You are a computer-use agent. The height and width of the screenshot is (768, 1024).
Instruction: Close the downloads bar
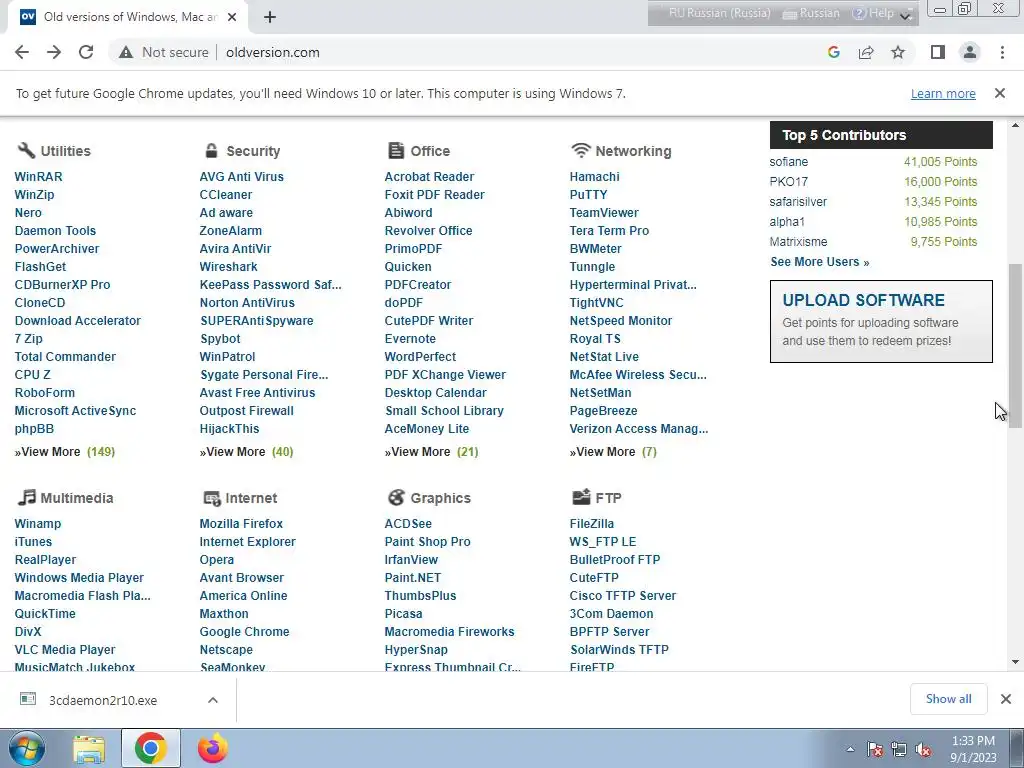pos(1006,699)
